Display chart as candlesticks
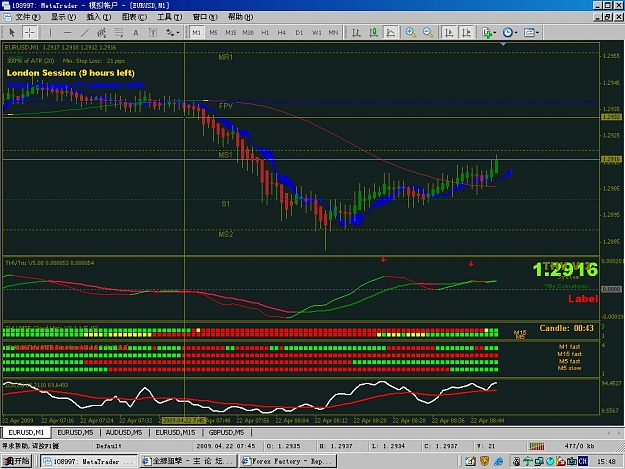Viewport: 625px width, 469px height. 373,33
